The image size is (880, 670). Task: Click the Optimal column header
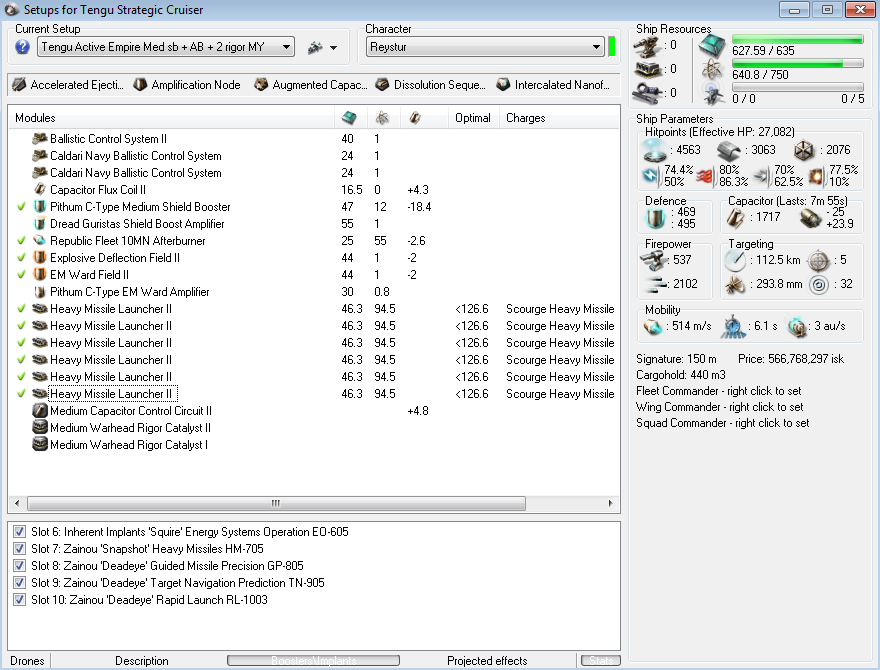pos(473,118)
